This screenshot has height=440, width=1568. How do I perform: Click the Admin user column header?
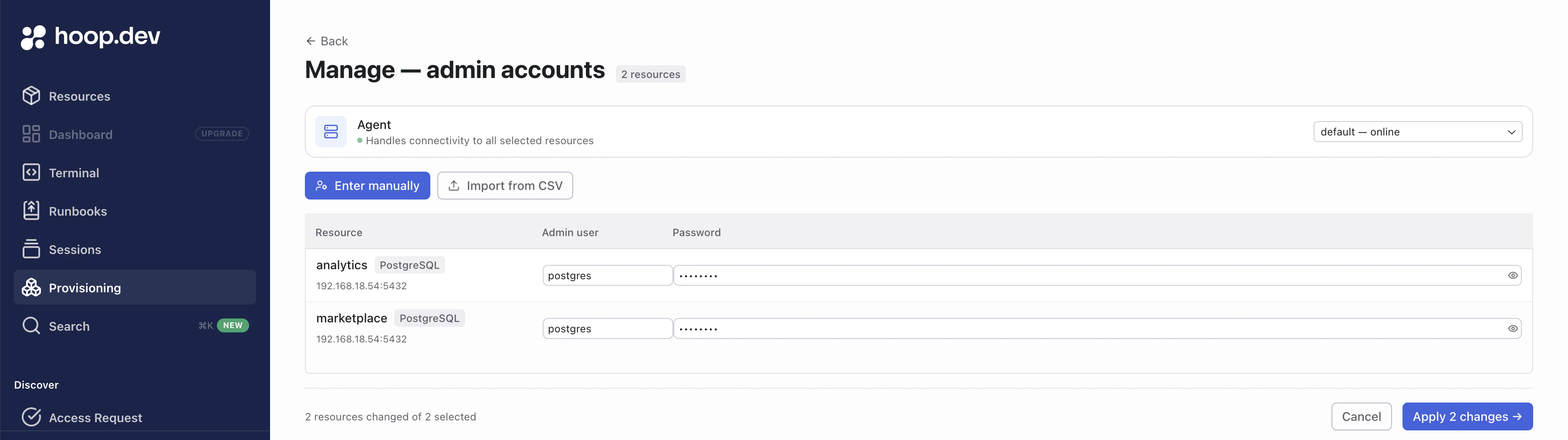(570, 233)
